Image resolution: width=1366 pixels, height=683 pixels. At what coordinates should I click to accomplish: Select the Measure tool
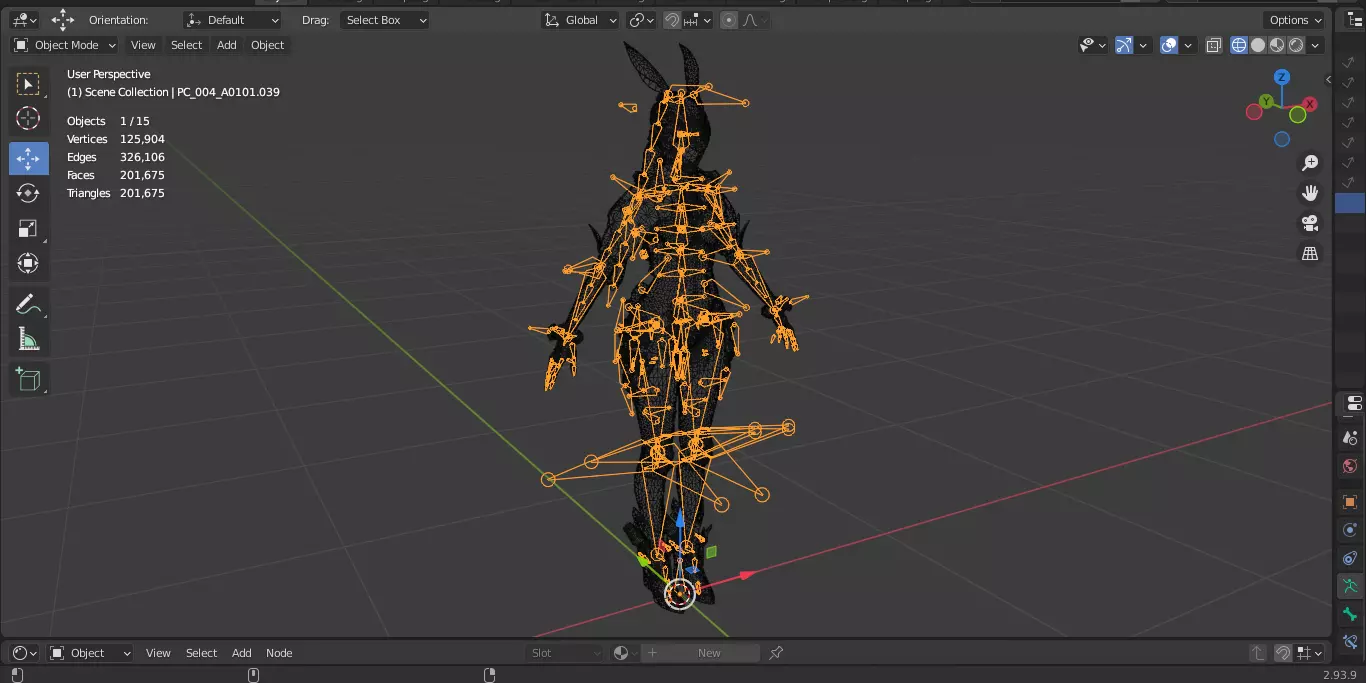(x=28, y=339)
